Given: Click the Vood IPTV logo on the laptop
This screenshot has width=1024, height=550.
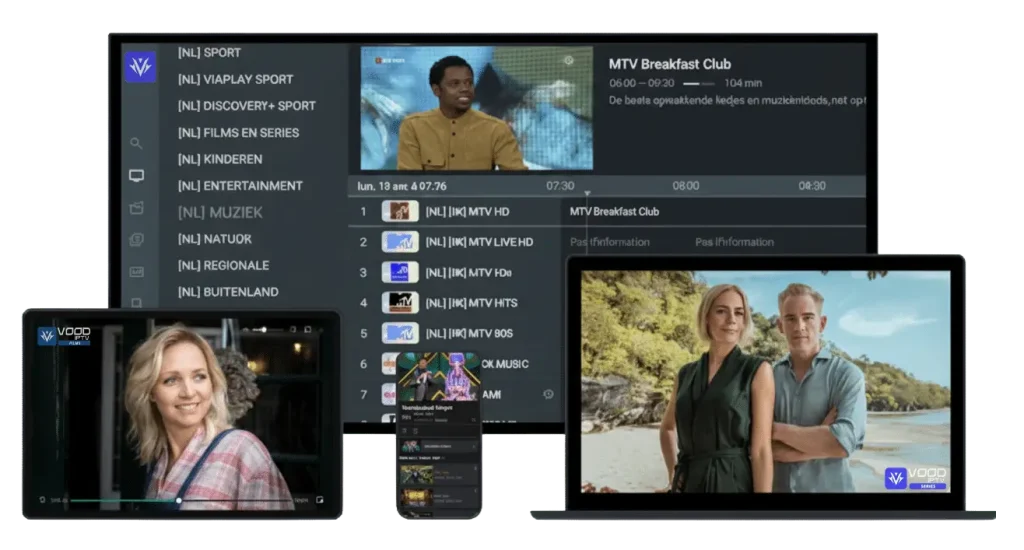Looking at the screenshot, I should point(915,478).
